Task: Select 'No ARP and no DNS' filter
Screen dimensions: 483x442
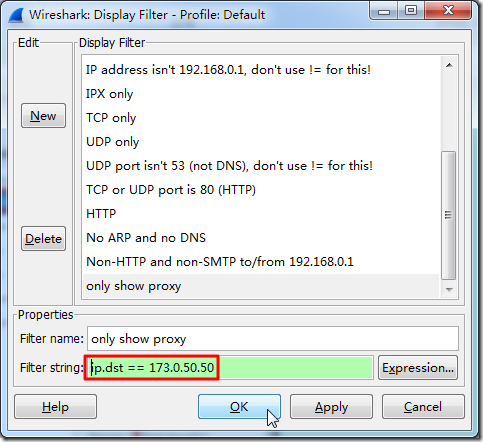Action: pos(261,238)
